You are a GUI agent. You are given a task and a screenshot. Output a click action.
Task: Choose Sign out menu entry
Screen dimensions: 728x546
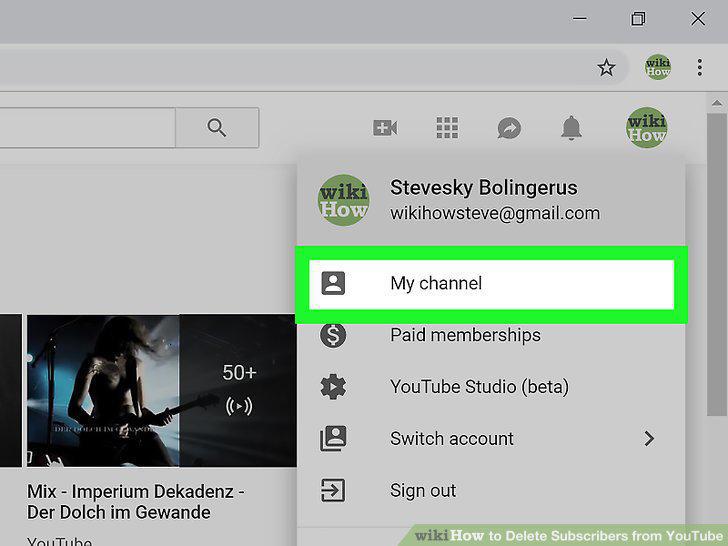491,490
